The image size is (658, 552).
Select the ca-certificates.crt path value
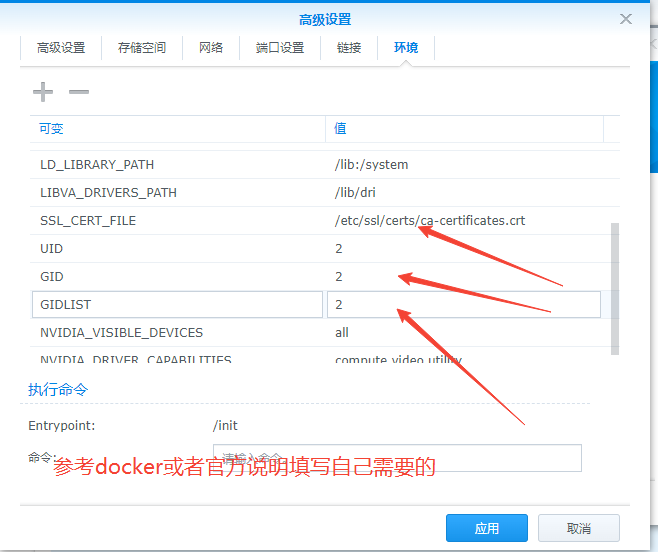(430, 221)
